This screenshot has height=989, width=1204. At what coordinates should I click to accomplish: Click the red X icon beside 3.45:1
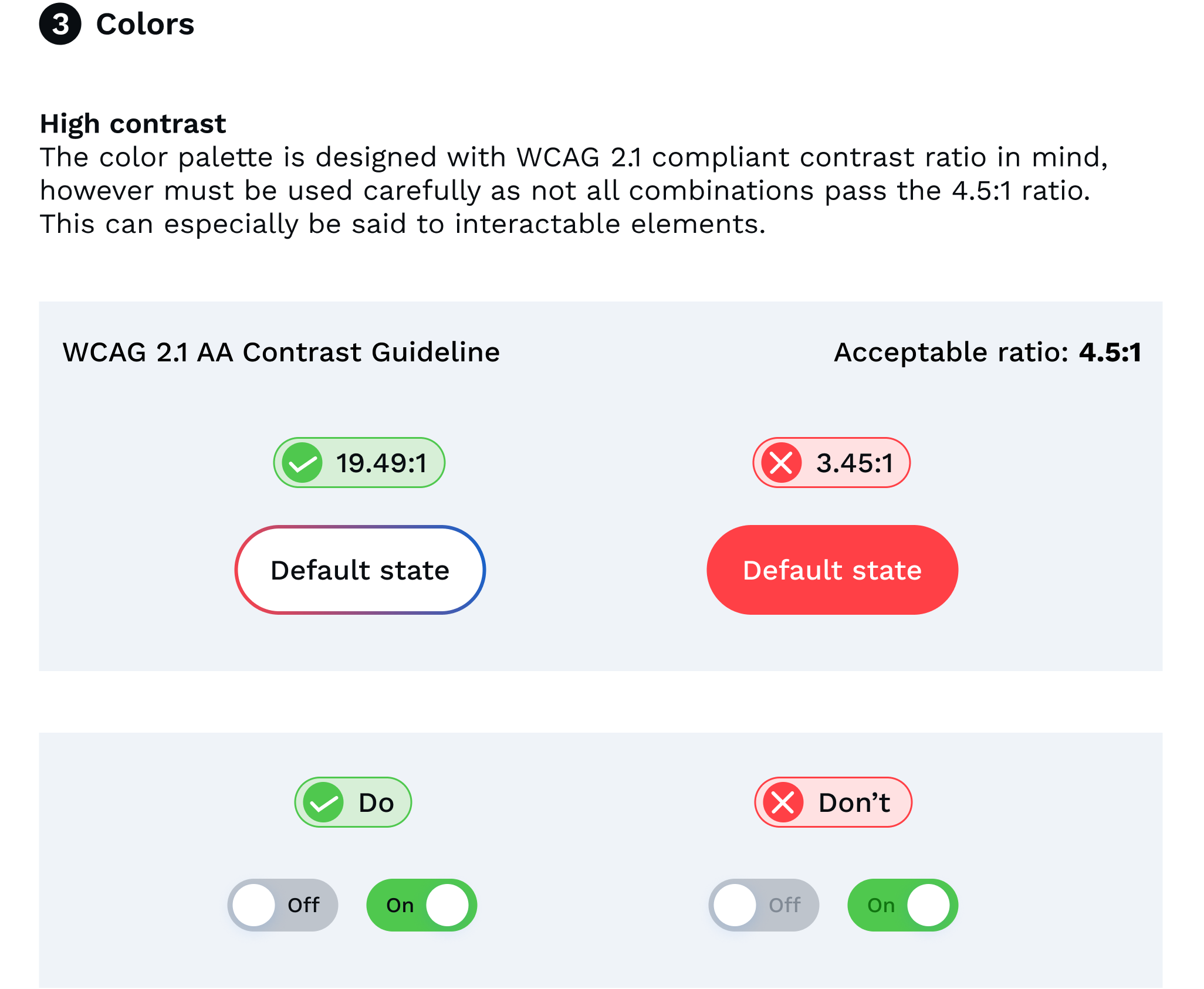pyautogui.click(x=781, y=463)
